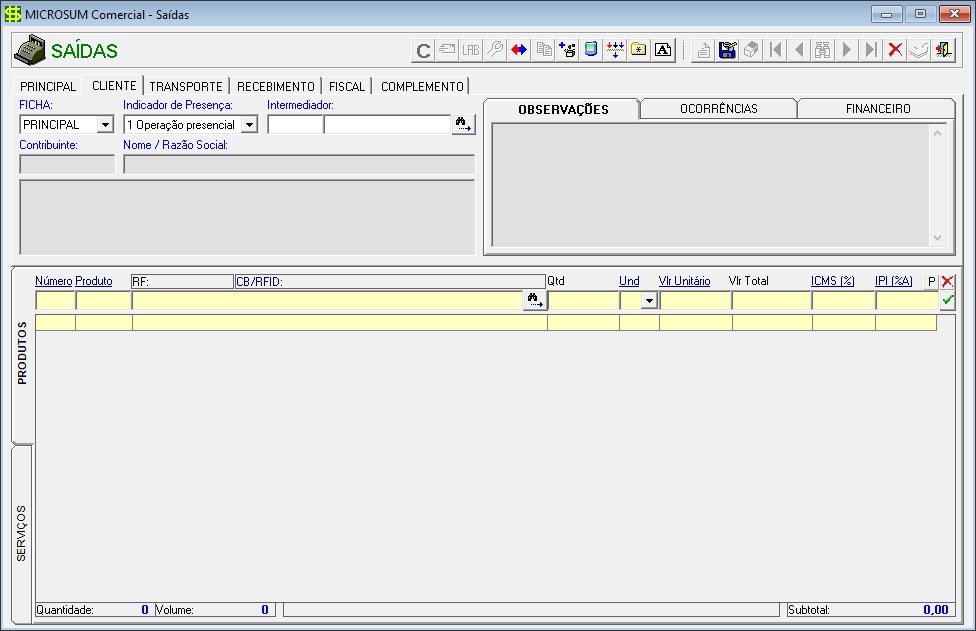Click the red X delete toolbar icon
The width and height of the screenshot is (976, 631).
click(895, 50)
